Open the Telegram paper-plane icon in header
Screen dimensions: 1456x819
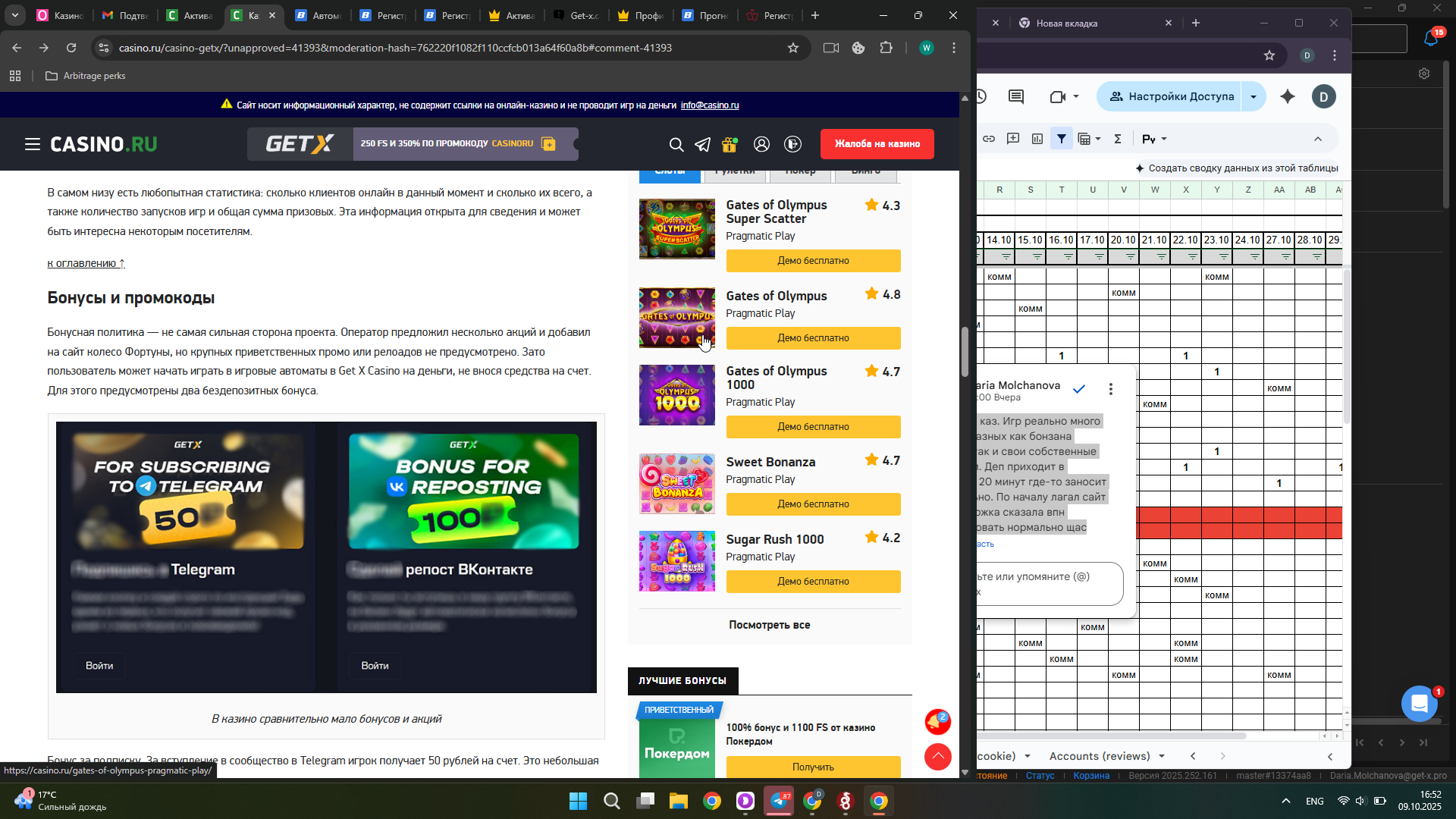click(x=703, y=144)
